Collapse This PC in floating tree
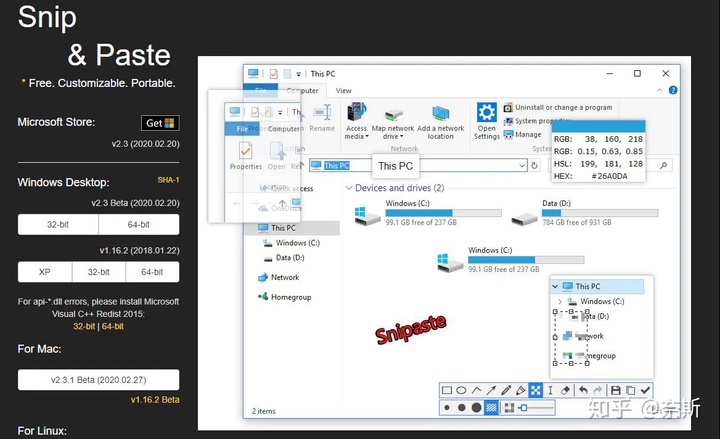The height and width of the screenshot is (439, 720). (x=555, y=287)
